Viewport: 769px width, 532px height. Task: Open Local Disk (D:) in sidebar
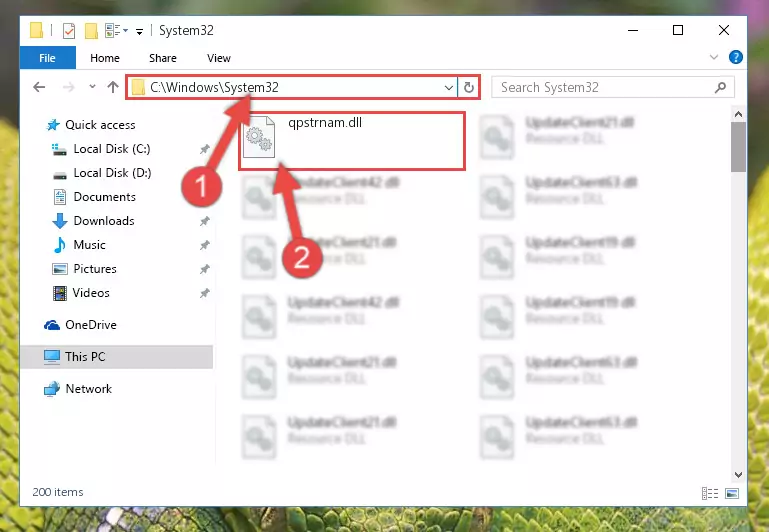[112, 173]
